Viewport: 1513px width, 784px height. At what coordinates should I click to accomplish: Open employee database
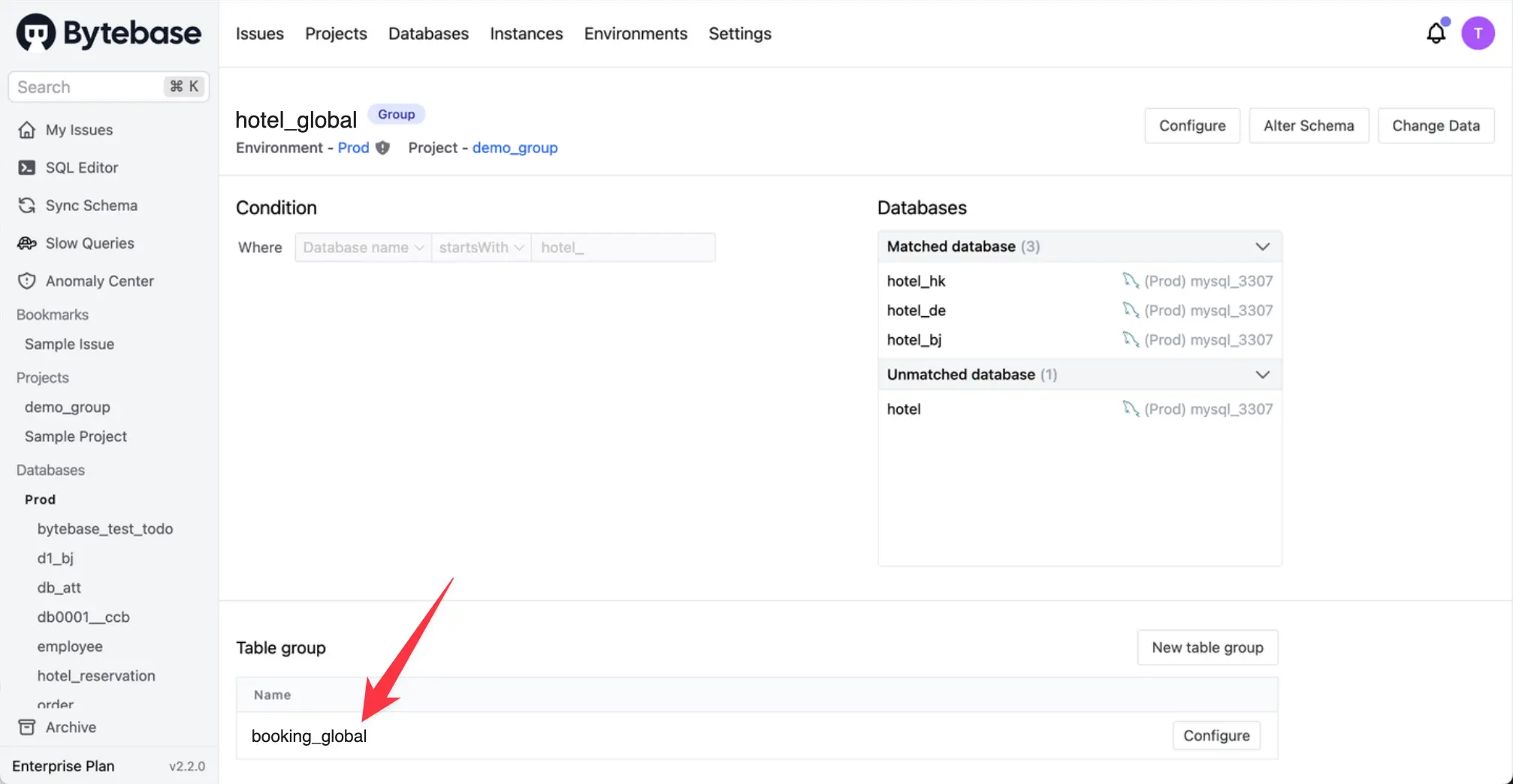tap(70, 646)
